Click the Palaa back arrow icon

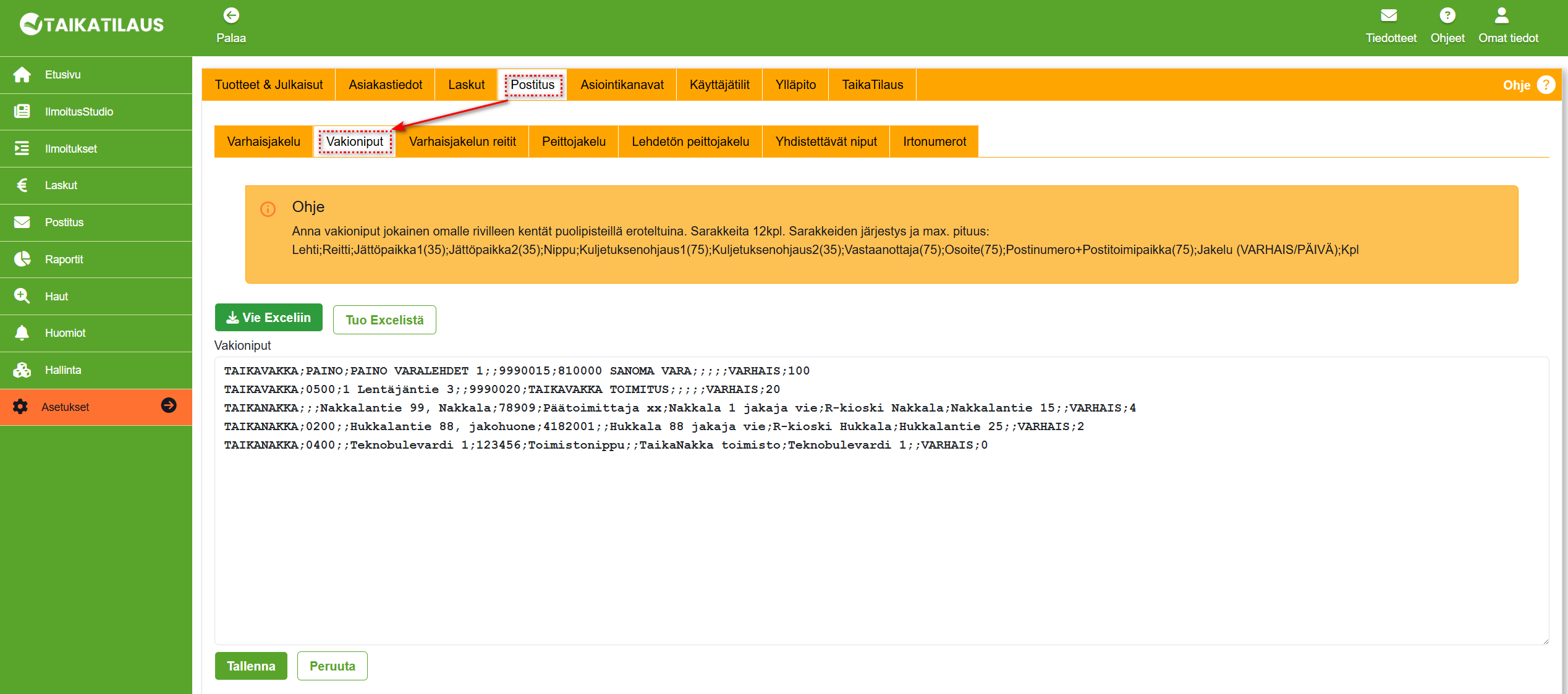point(231,15)
